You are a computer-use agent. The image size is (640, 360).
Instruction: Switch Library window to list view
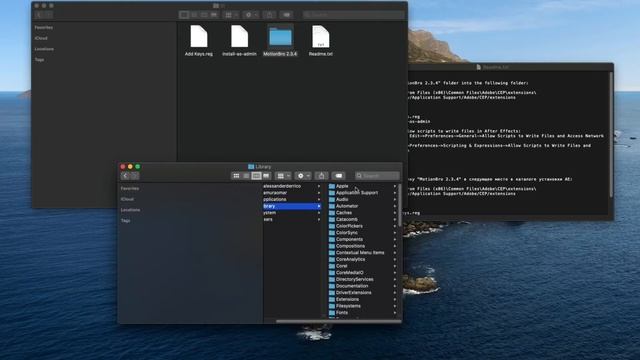[x=246, y=176]
